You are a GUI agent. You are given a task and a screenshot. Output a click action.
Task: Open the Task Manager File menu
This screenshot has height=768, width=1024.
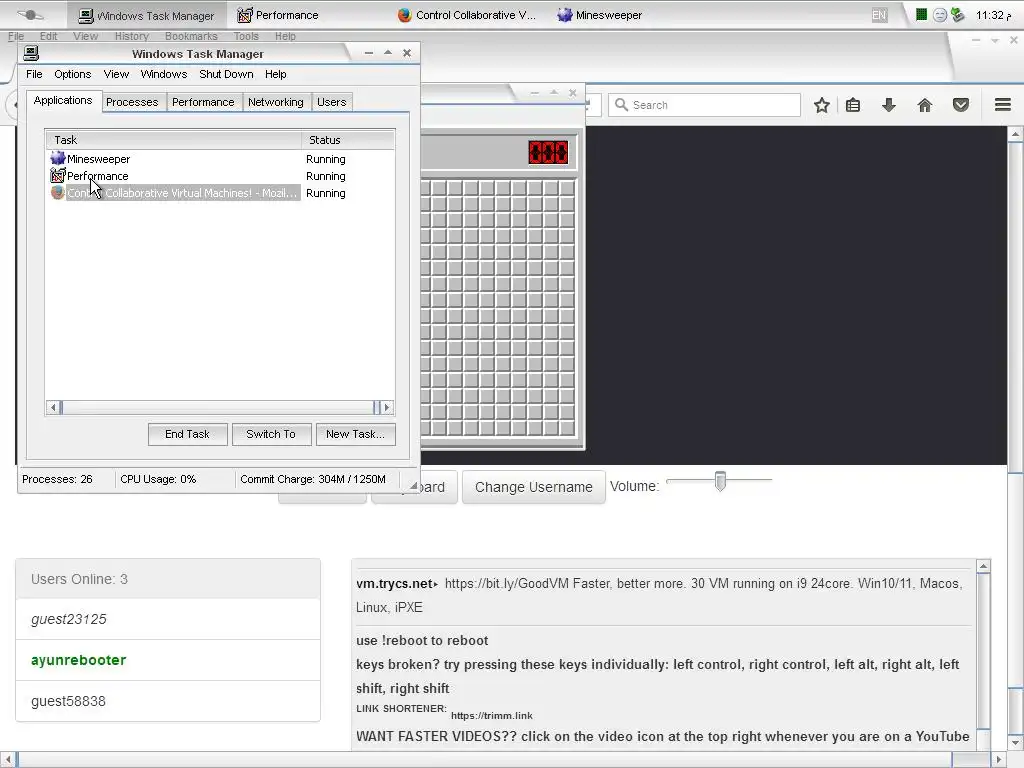click(34, 74)
